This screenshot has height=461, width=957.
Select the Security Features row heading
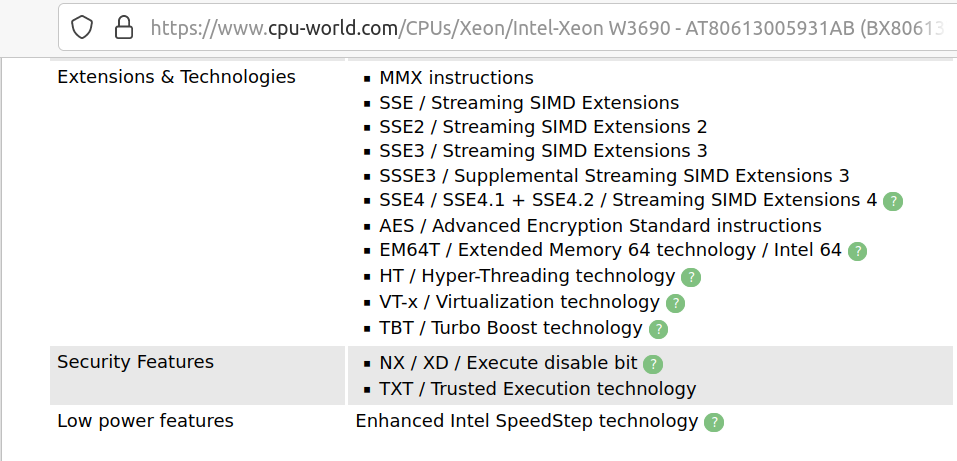pos(135,362)
